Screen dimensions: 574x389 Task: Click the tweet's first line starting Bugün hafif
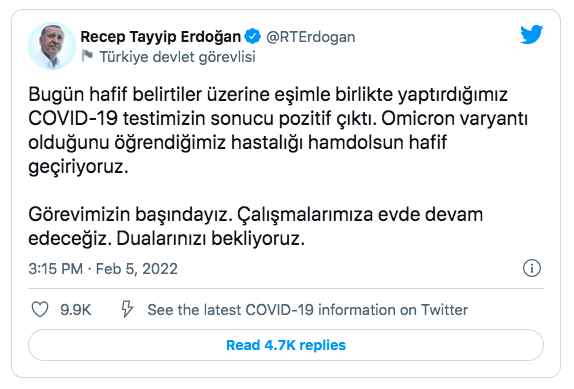268,95
